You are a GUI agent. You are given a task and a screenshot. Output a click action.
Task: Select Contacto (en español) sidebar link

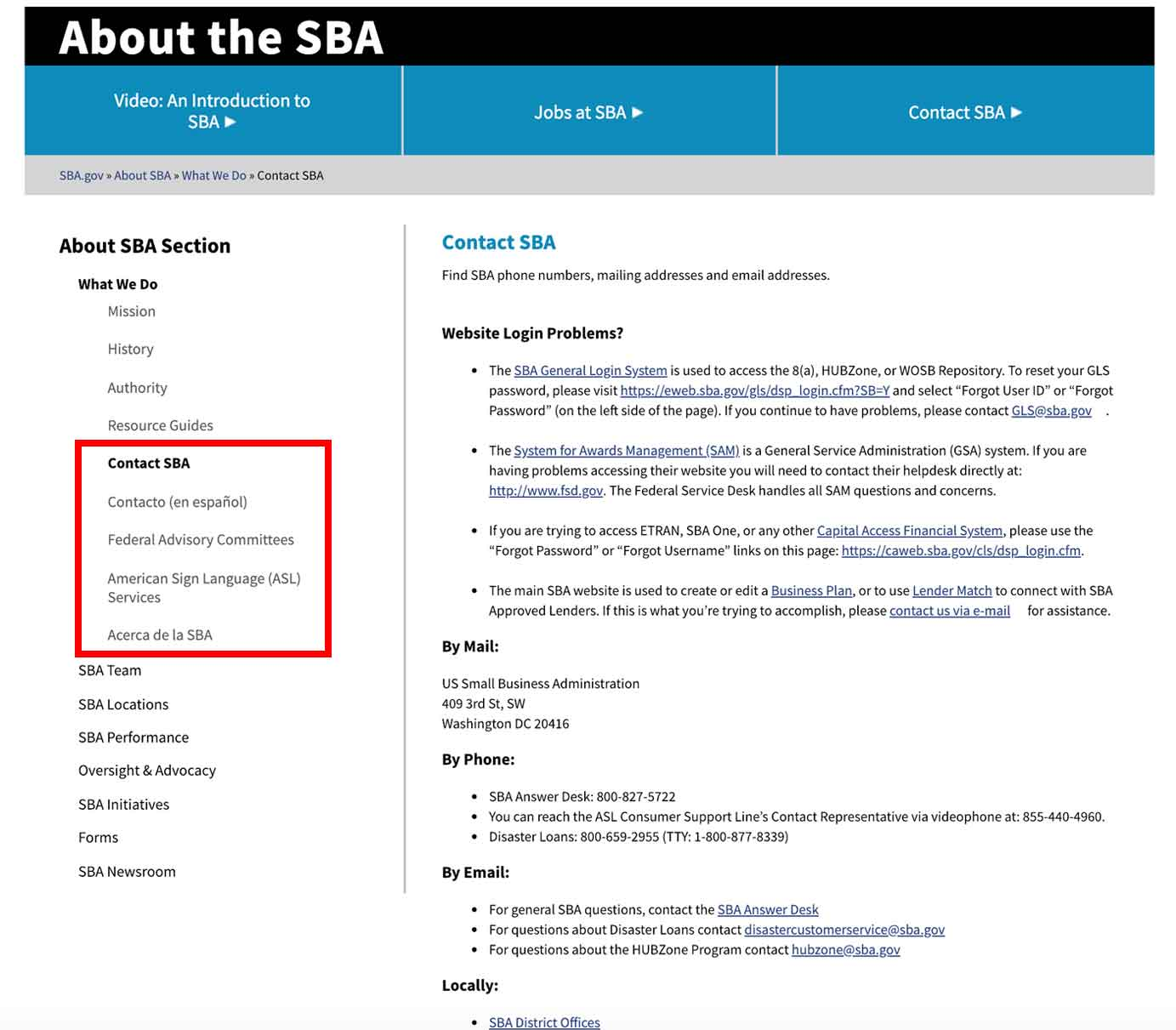177,502
